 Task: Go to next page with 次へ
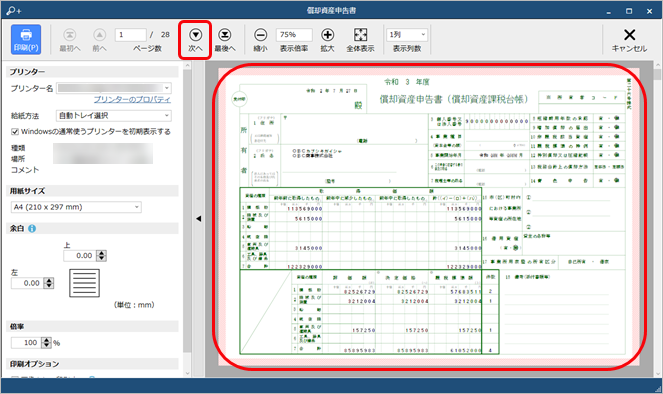195,40
